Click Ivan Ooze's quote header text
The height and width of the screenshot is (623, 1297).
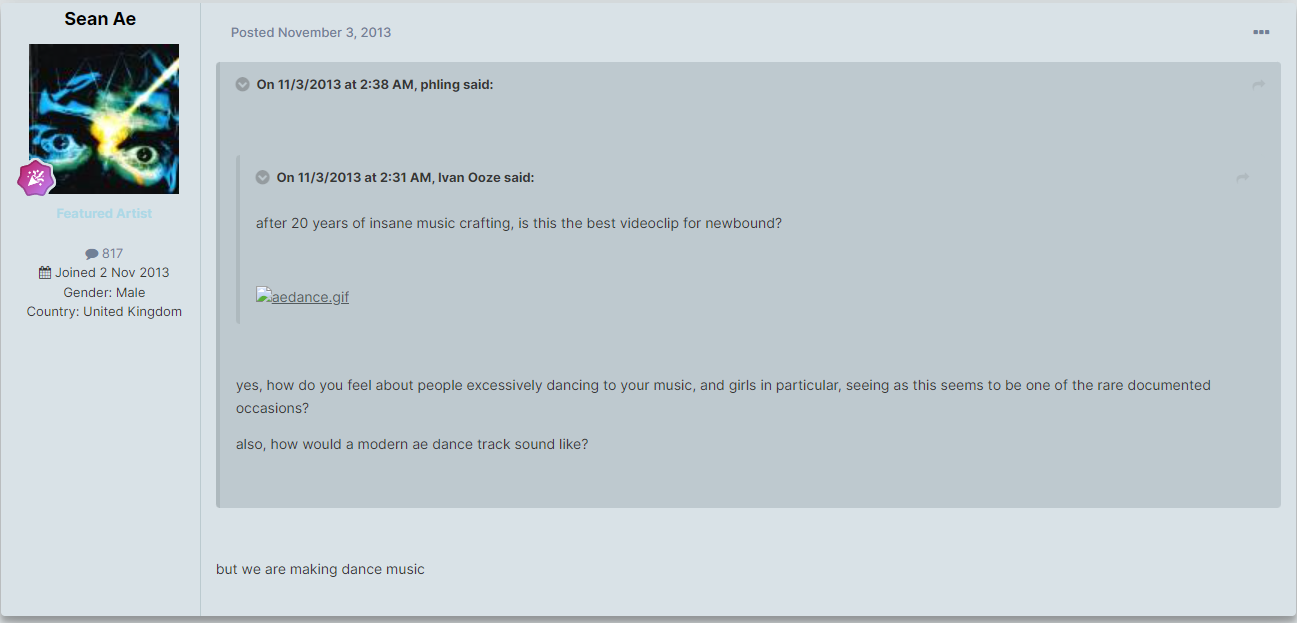[405, 177]
